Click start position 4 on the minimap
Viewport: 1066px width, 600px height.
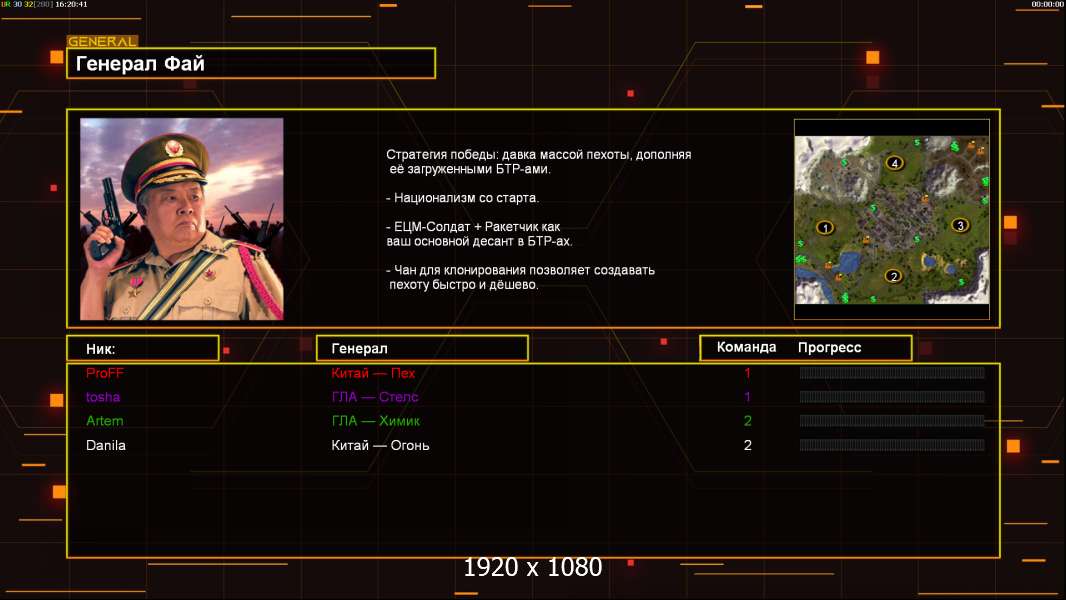click(895, 163)
